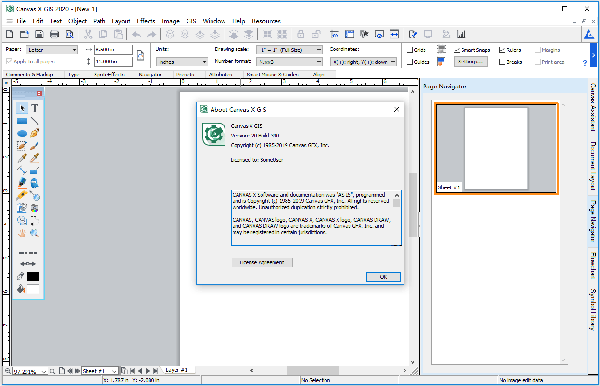
Task: Click the Open file icon
Action: click(x=24, y=34)
